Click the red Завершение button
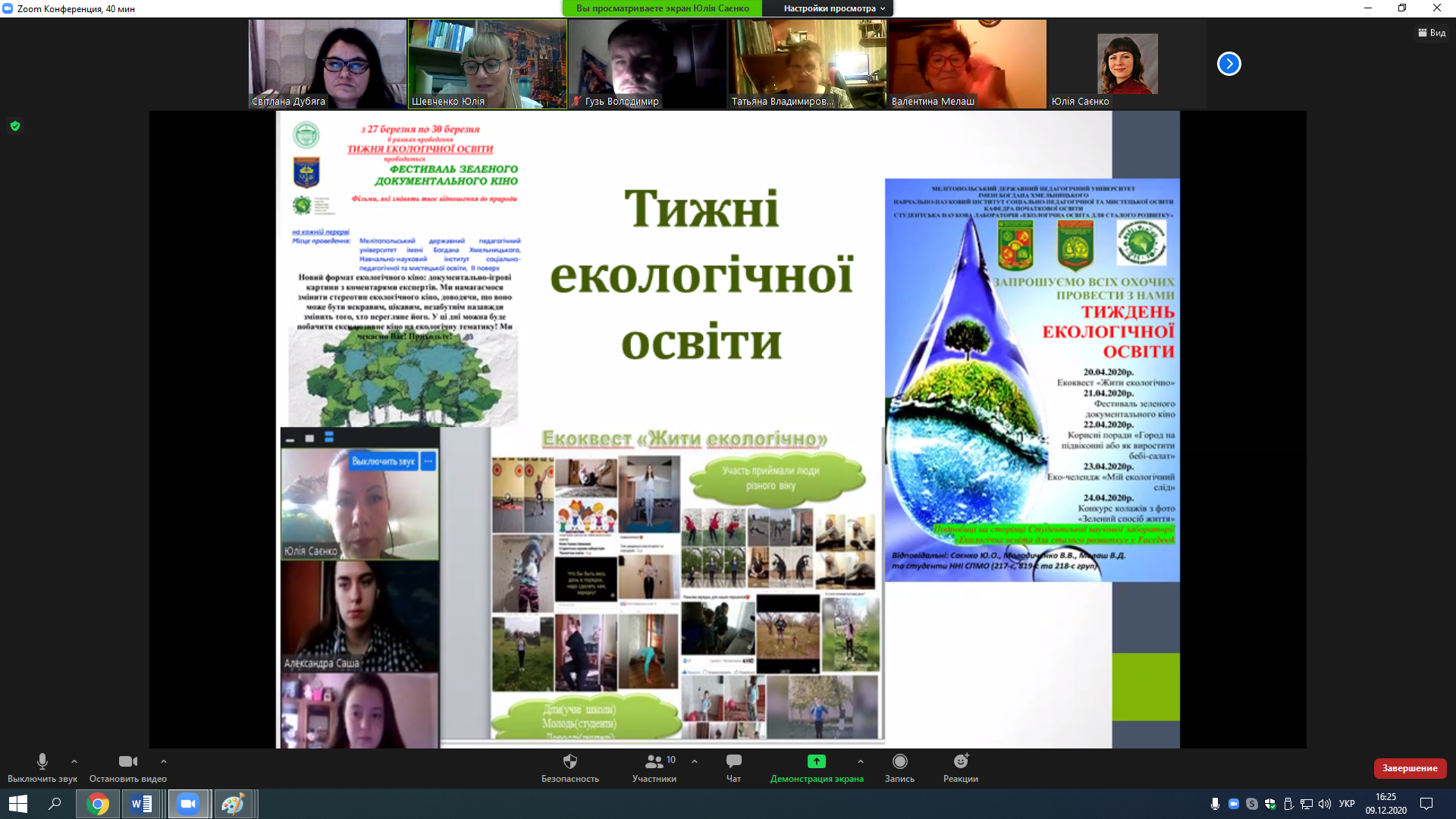Screen dimensions: 1456x819 [x=1409, y=768]
